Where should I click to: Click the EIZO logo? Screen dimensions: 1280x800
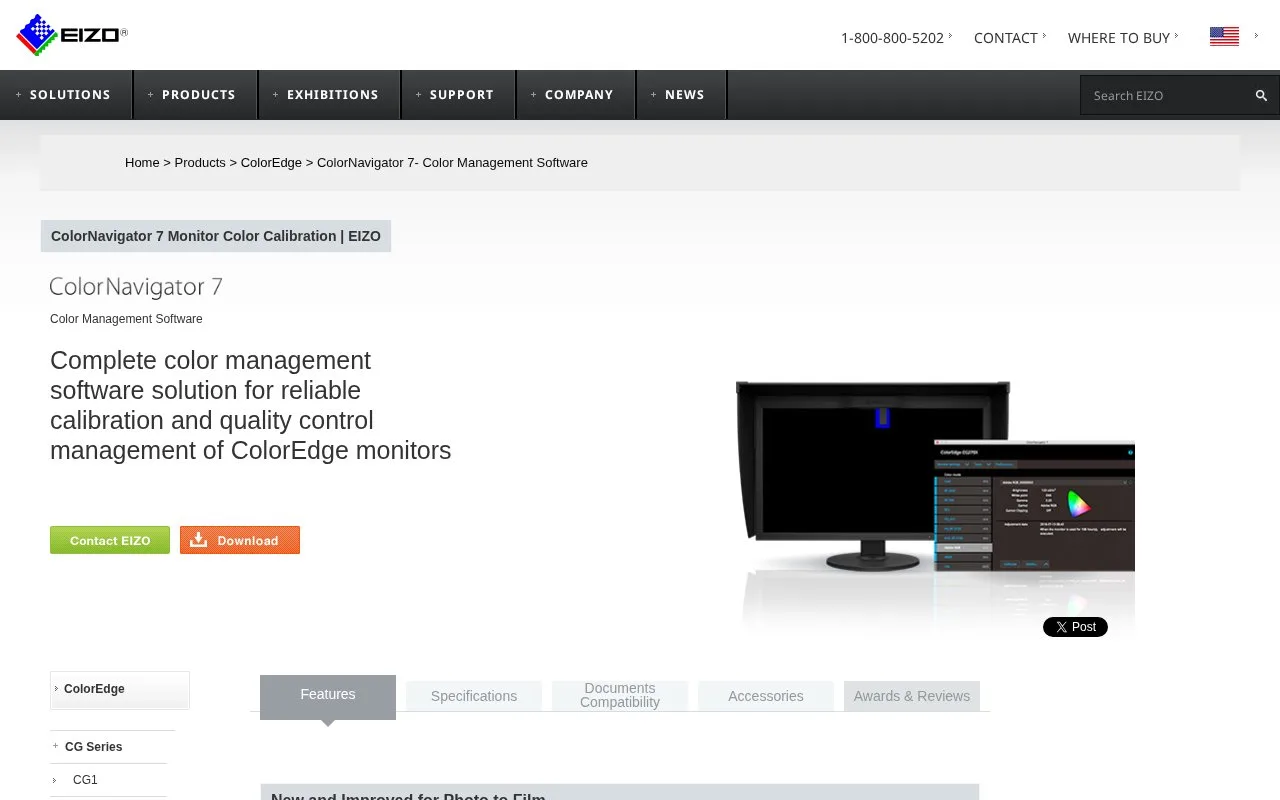[72, 35]
